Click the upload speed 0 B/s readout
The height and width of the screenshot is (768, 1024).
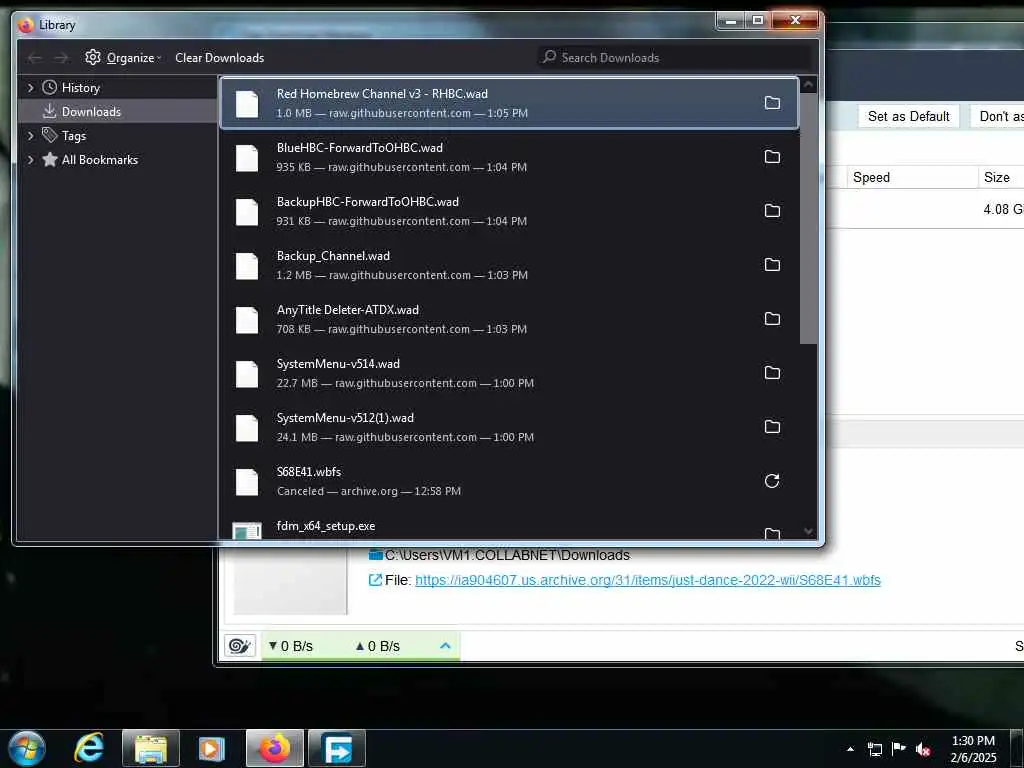377,646
